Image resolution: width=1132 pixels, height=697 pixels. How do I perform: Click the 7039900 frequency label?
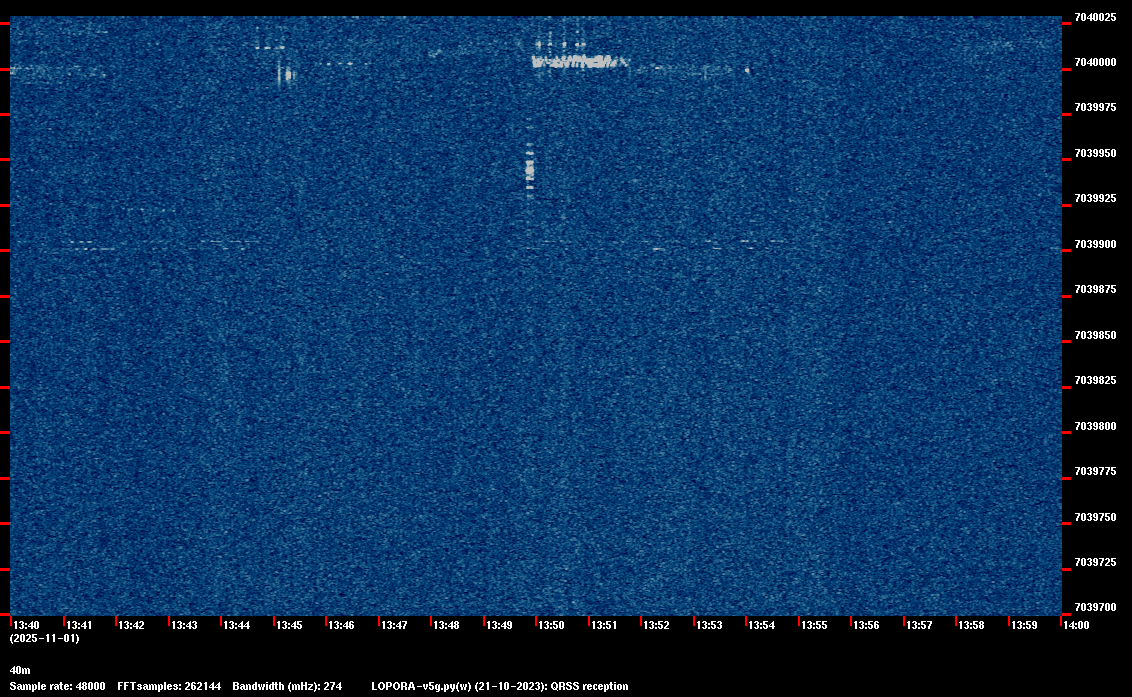pyautogui.click(x=1095, y=244)
